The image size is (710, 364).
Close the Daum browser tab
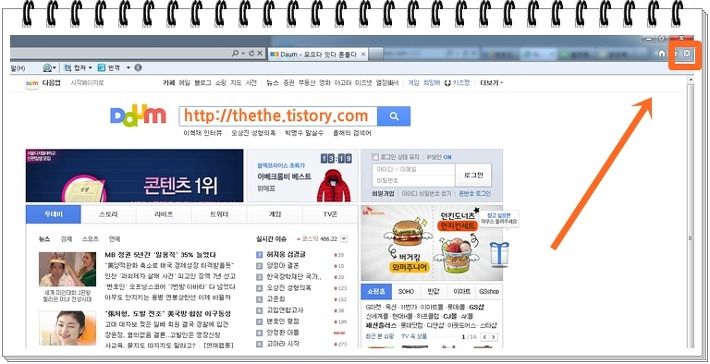363,54
